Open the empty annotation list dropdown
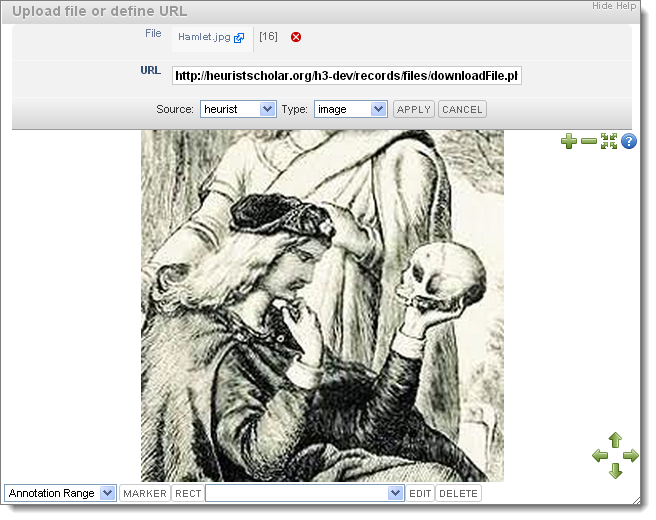Image resolution: width=656 pixels, height=520 pixels. coord(305,493)
